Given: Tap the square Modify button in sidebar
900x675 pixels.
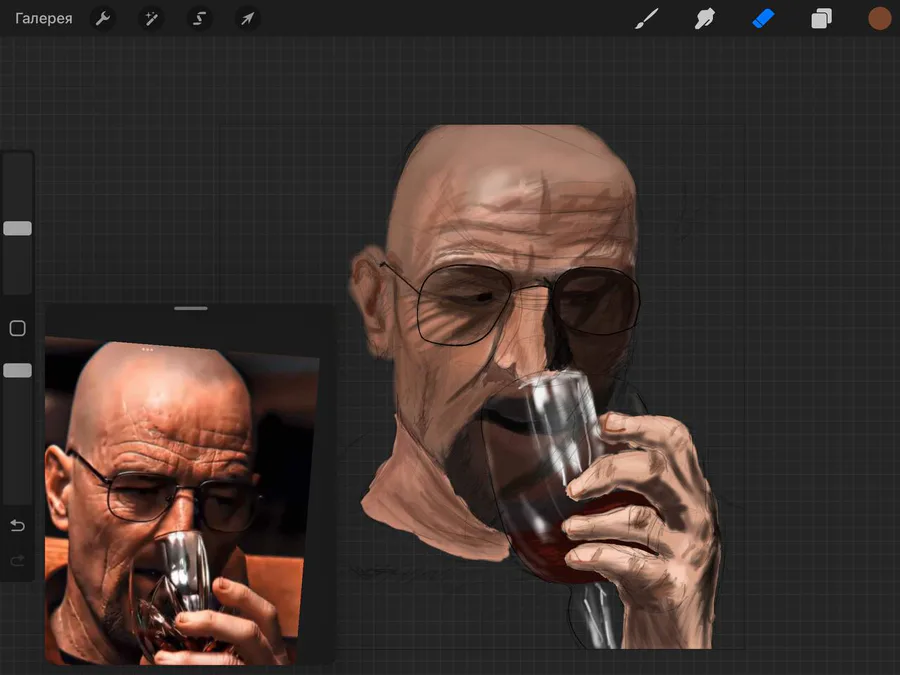Looking at the screenshot, I should [18, 328].
